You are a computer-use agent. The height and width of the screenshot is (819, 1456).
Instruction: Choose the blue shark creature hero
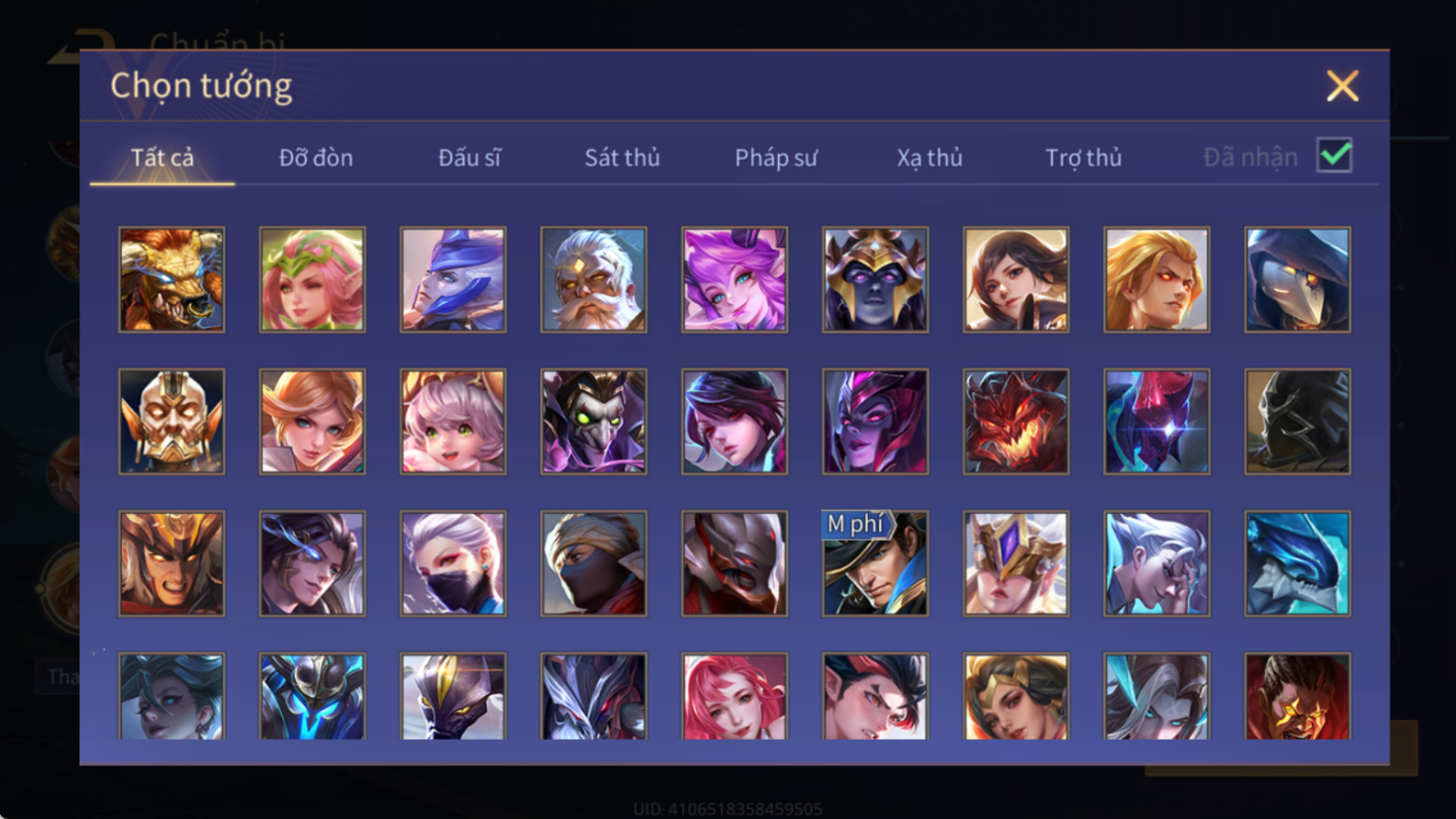[x=1298, y=563]
